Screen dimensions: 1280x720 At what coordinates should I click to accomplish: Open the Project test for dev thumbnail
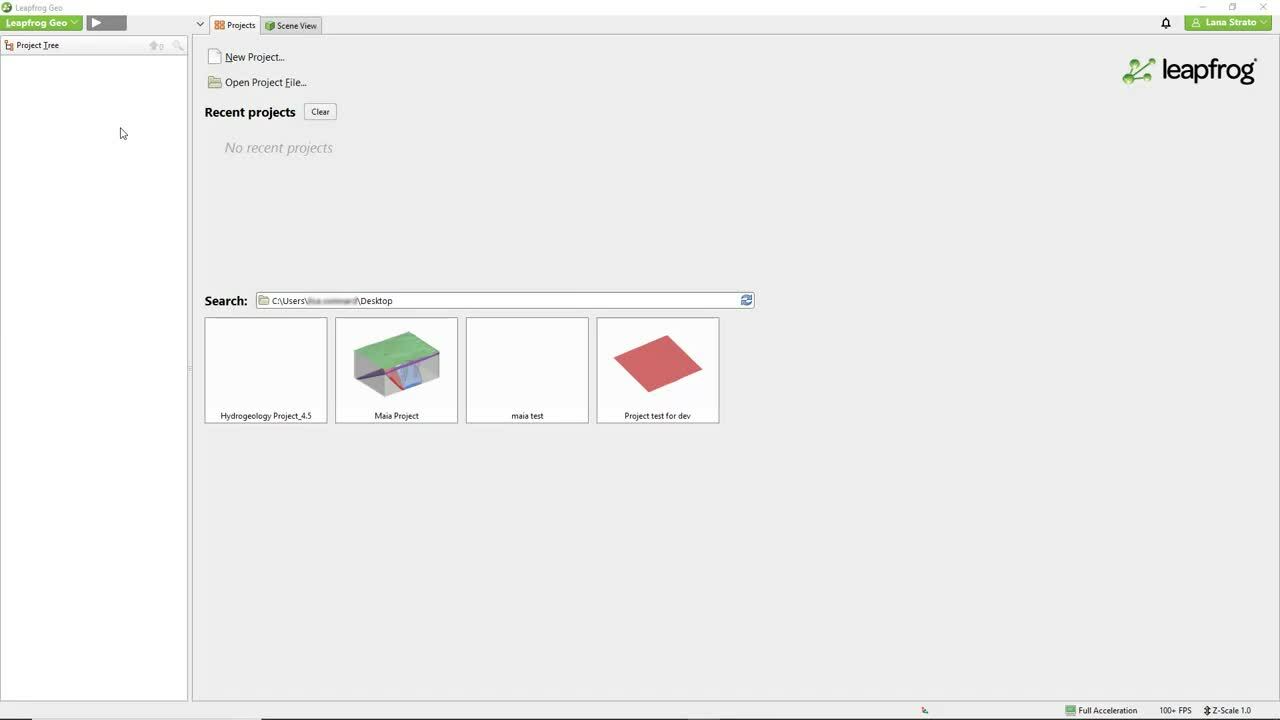tap(658, 370)
